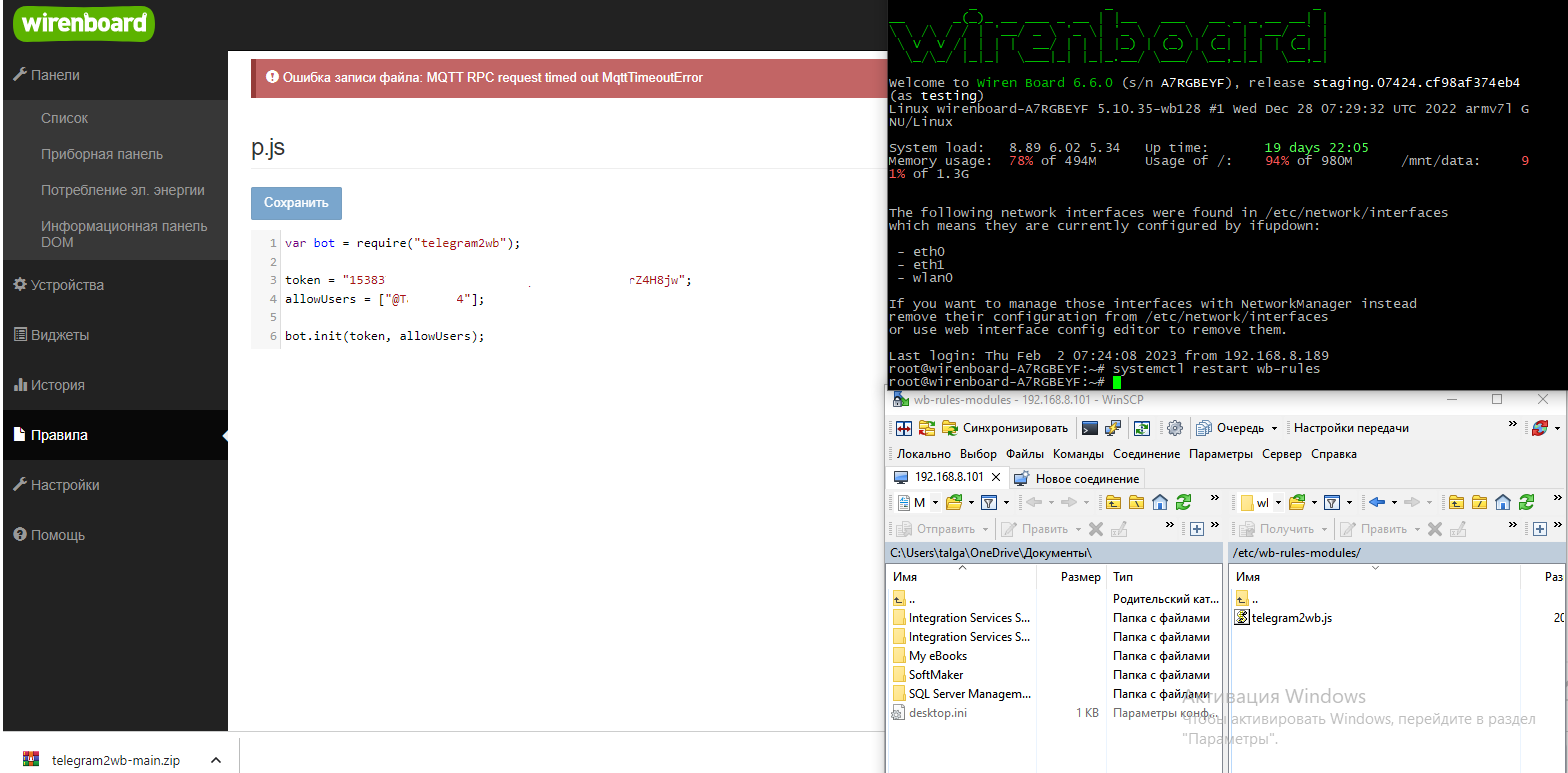Open the terminal console icon in WinSCP
Image resolution: width=1568 pixels, height=773 pixels.
1090,428
